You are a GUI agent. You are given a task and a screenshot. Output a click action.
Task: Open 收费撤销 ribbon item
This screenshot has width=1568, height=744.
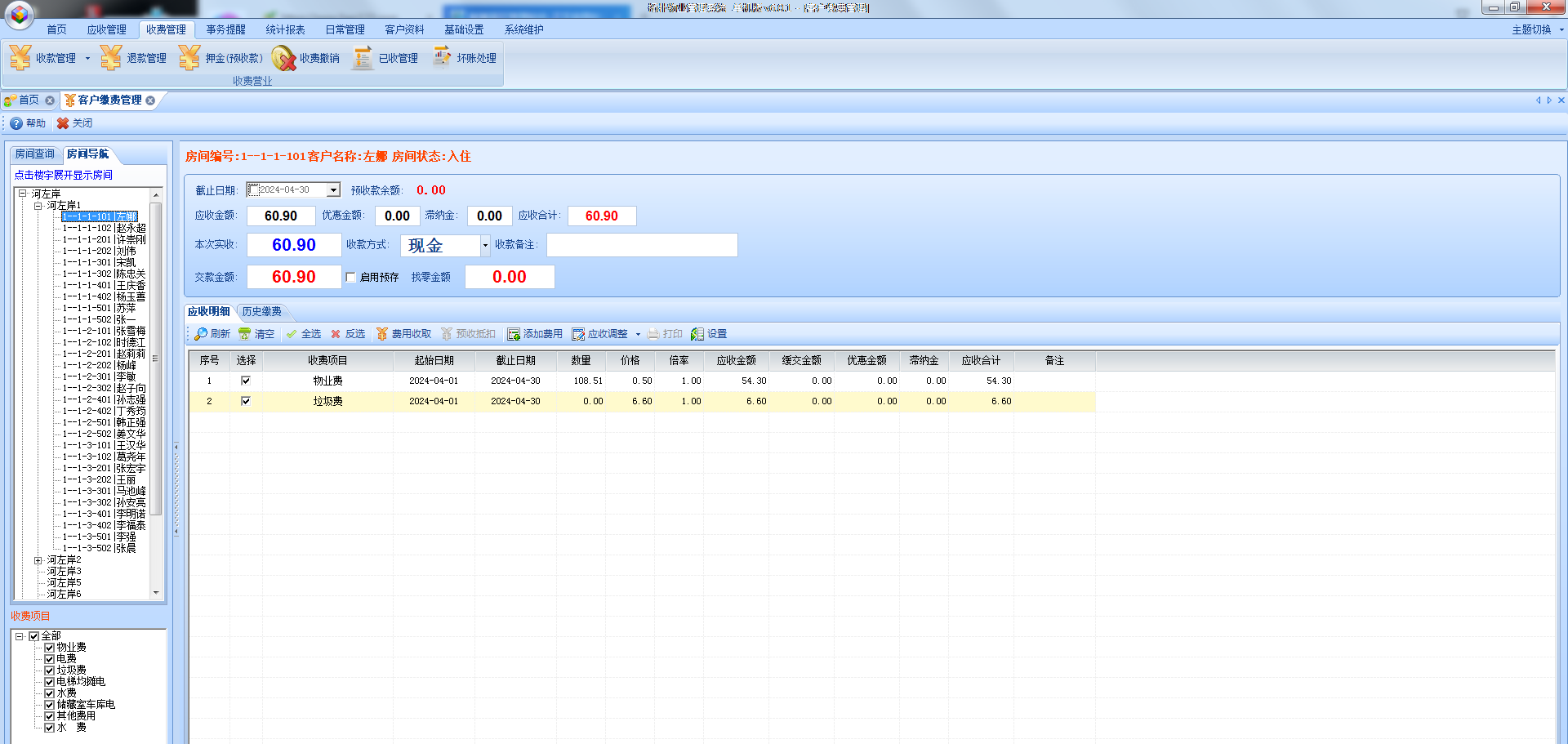coord(306,58)
